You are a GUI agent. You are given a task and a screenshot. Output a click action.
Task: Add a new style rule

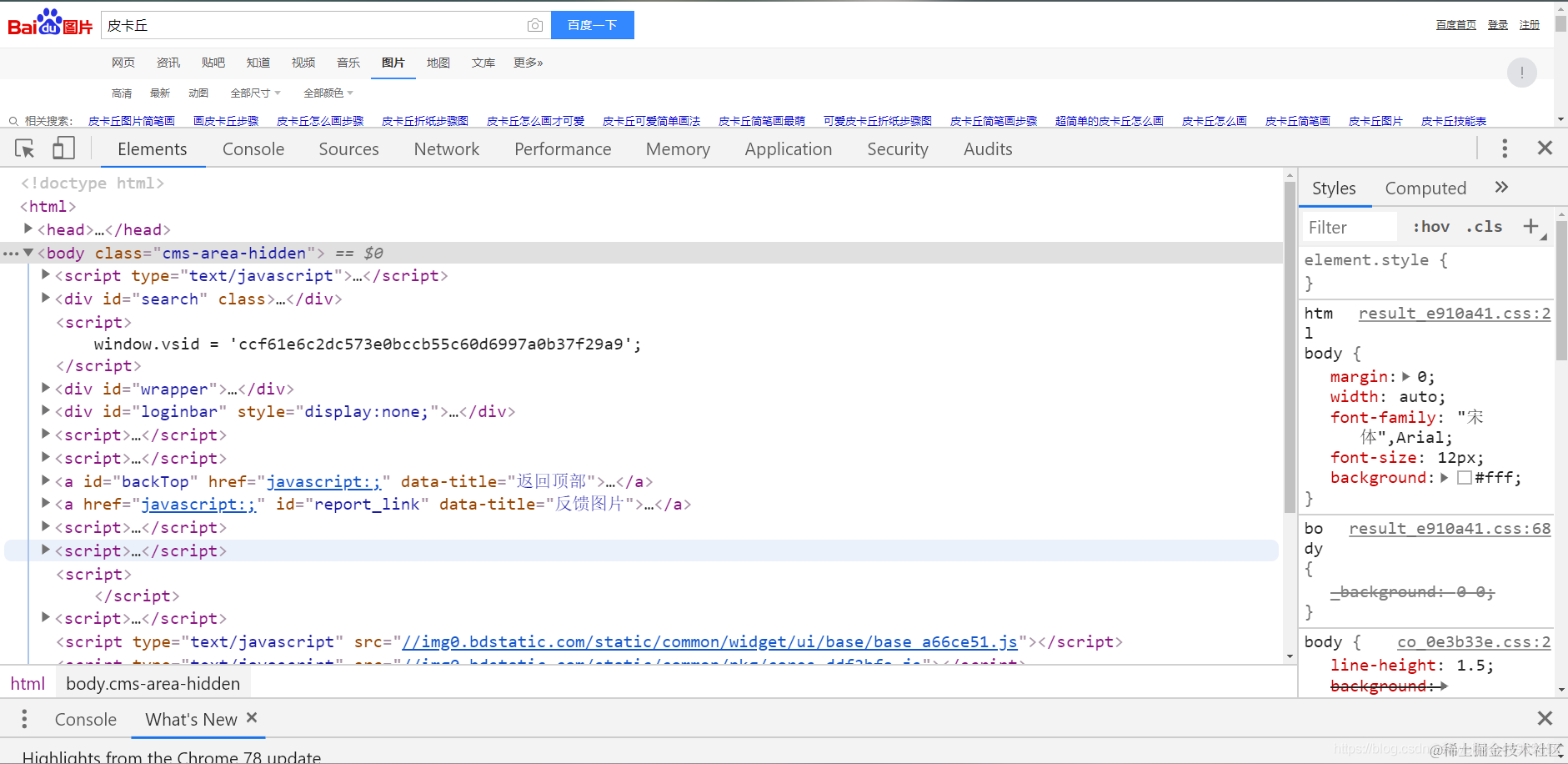coord(1530,226)
